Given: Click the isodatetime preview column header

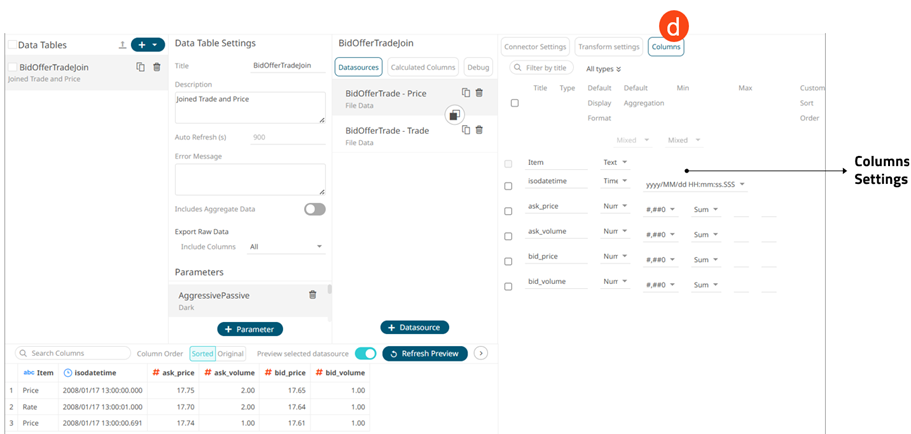Looking at the screenshot, I should [x=103, y=373].
